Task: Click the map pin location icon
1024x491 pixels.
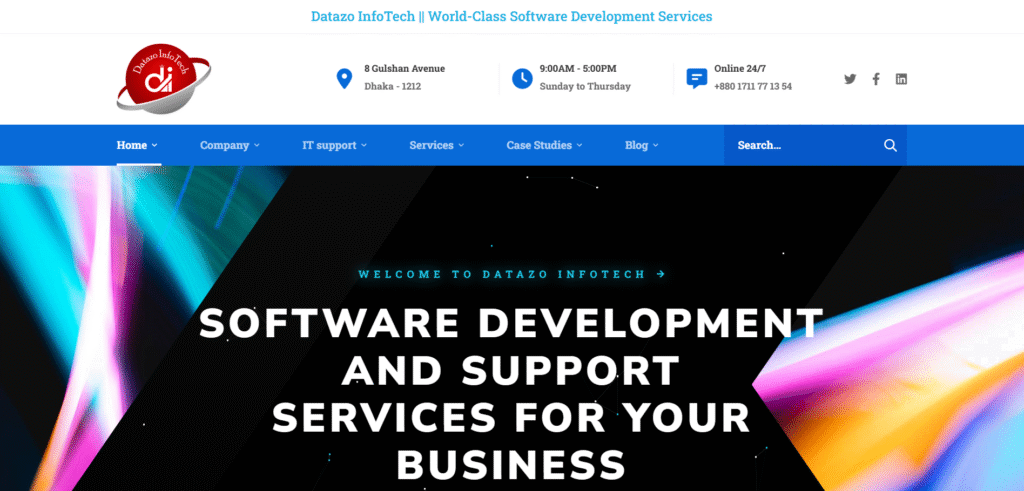Action: coord(344,78)
